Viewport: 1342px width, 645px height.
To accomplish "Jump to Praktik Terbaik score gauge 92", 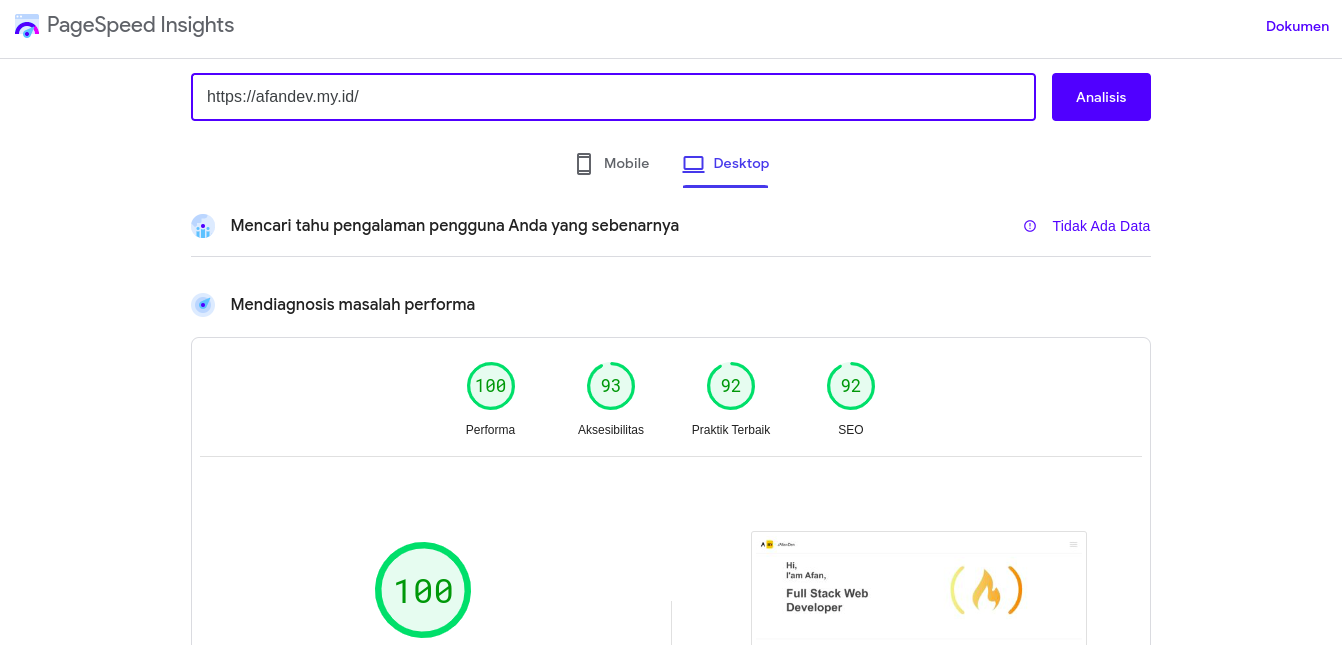I will [731, 386].
